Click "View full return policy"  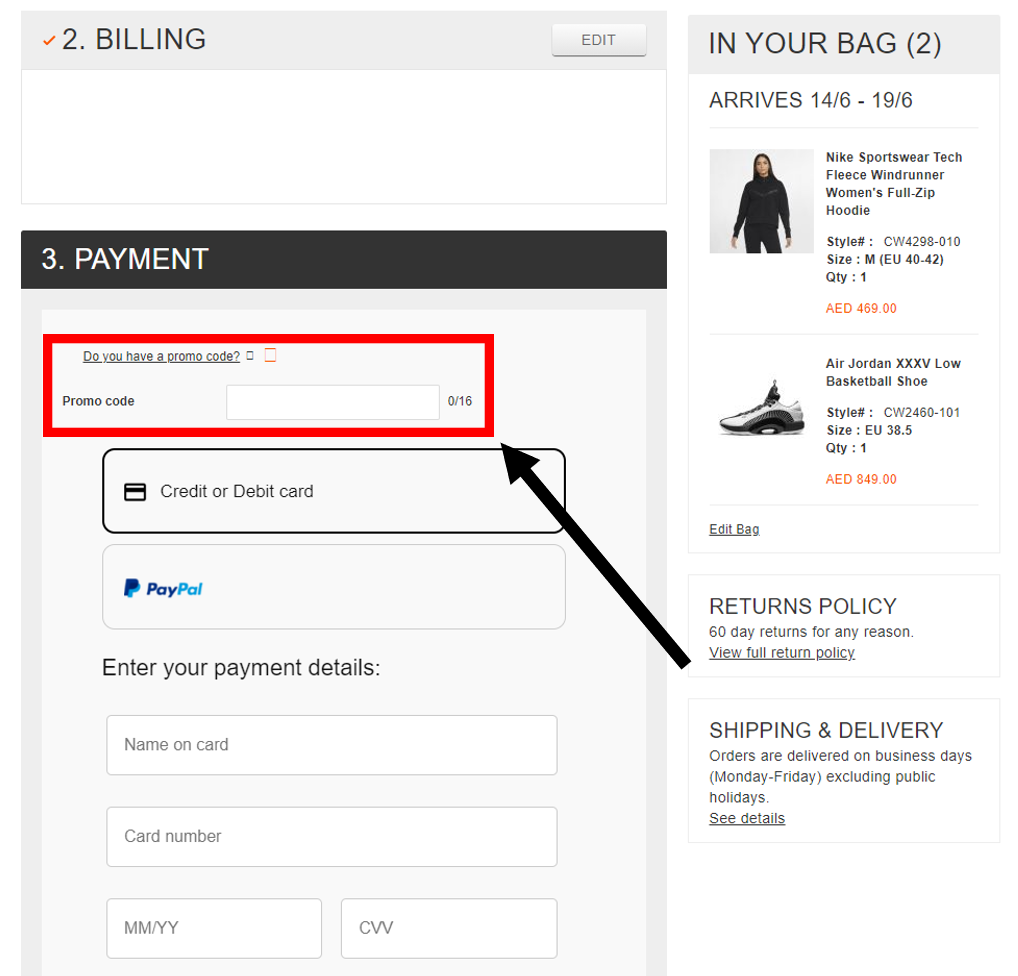tap(781, 652)
